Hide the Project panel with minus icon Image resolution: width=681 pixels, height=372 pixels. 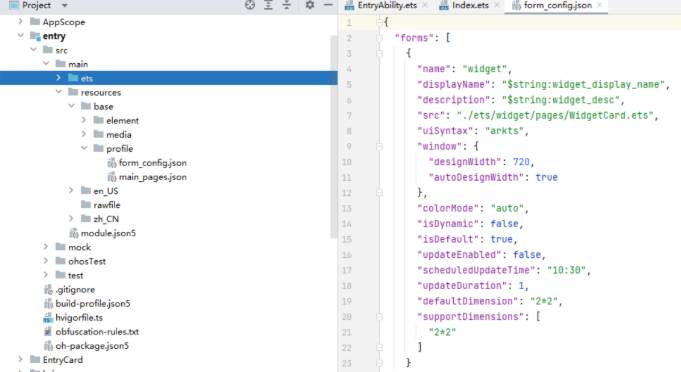pos(328,5)
